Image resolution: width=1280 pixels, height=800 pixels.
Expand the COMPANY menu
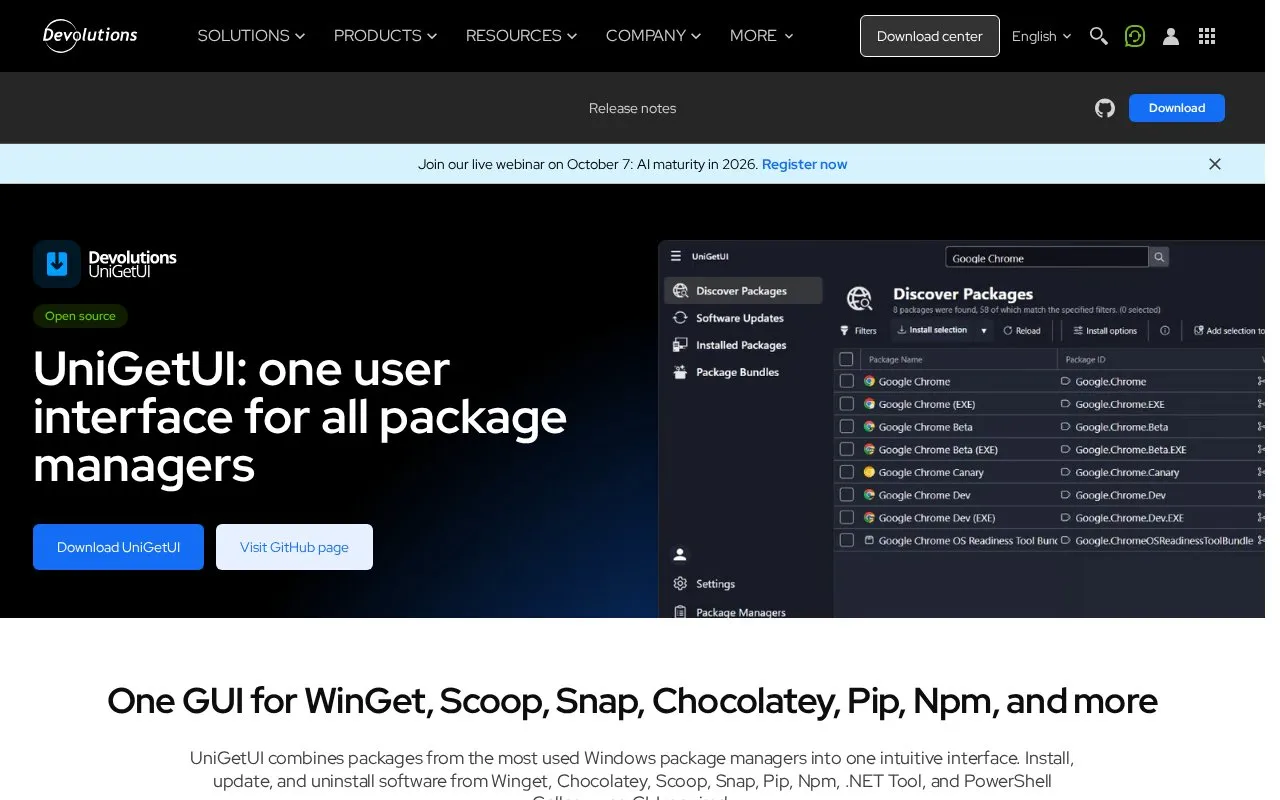pyautogui.click(x=653, y=36)
